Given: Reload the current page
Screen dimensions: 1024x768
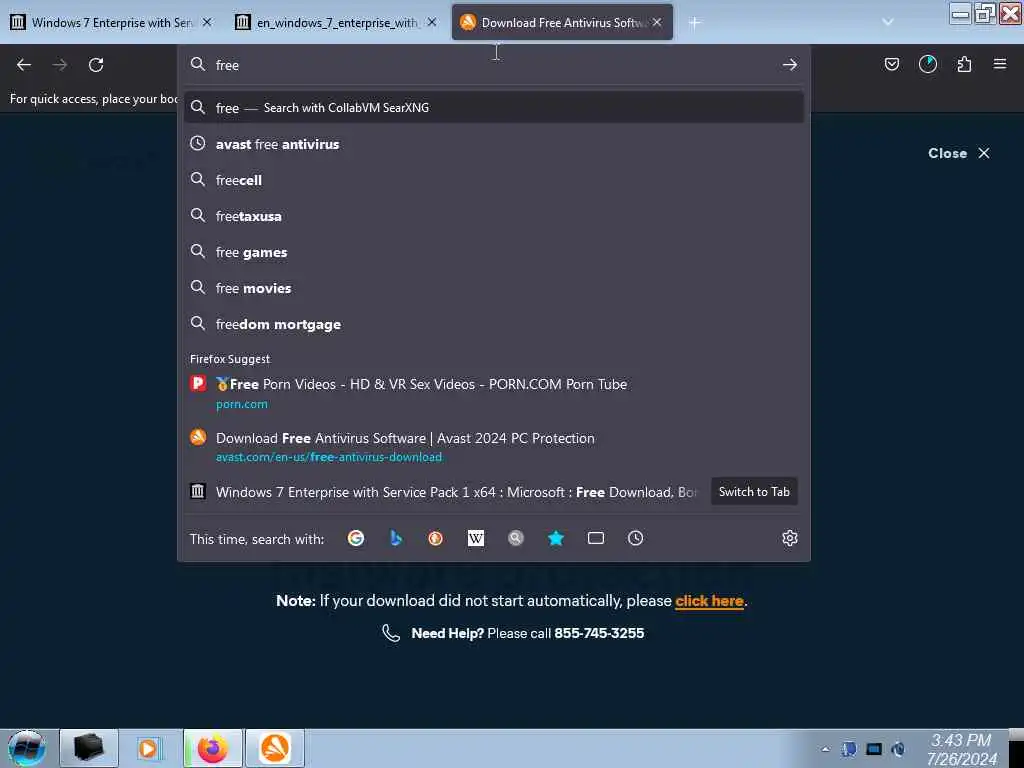Looking at the screenshot, I should click(x=96, y=65).
